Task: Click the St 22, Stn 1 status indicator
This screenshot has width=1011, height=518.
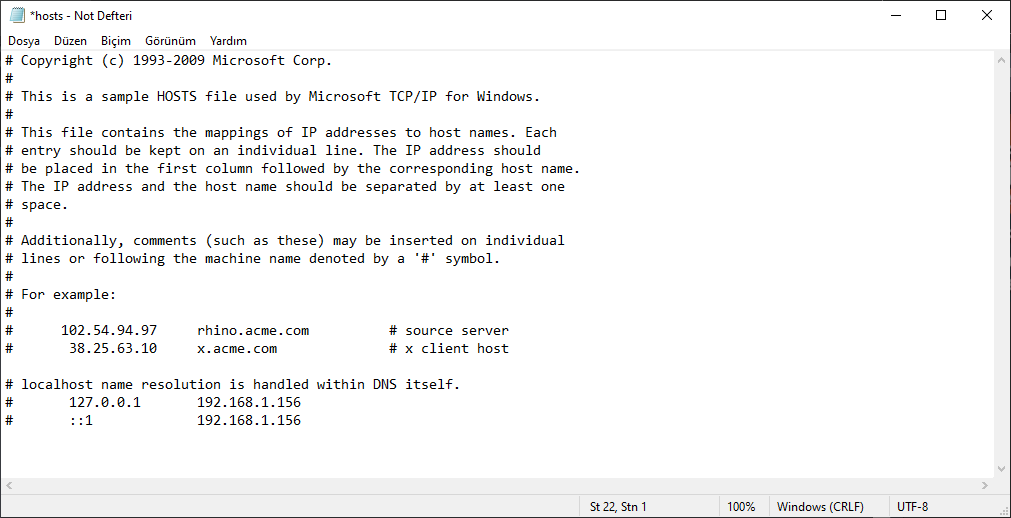Action: 618,507
